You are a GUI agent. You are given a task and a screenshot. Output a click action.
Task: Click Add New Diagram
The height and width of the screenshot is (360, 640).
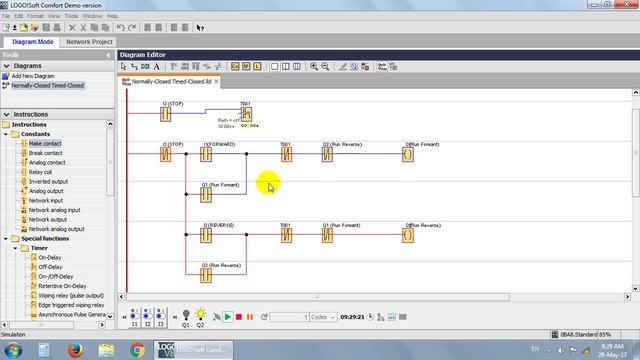tap(33, 76)
